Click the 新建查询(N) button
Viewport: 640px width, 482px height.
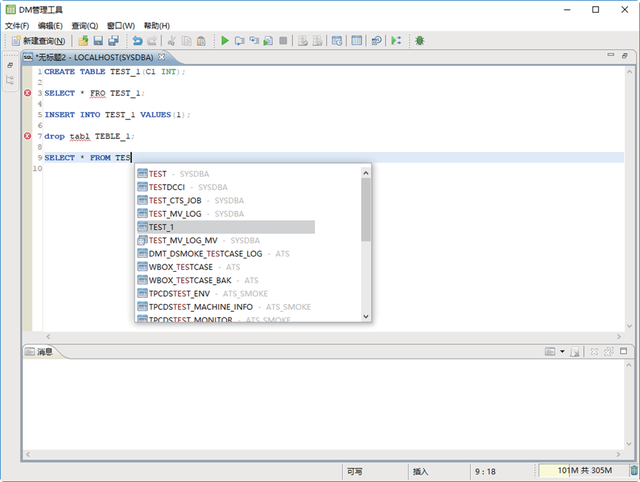point(40,41)
